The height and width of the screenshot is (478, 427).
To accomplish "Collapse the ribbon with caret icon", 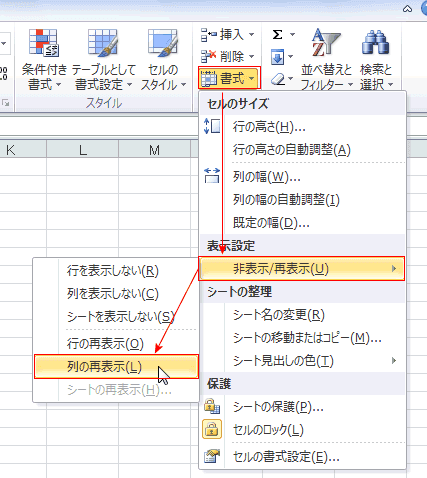I will (x=407, y=9).
